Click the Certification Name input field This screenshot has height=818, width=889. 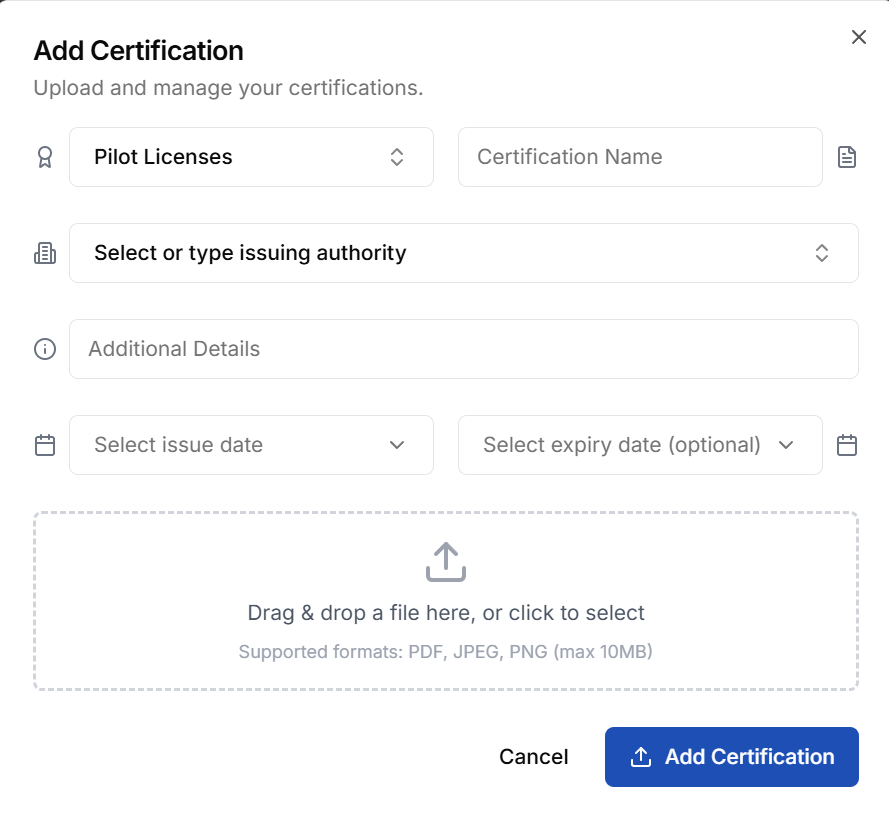pyautogui.click(x=640, y=157)
